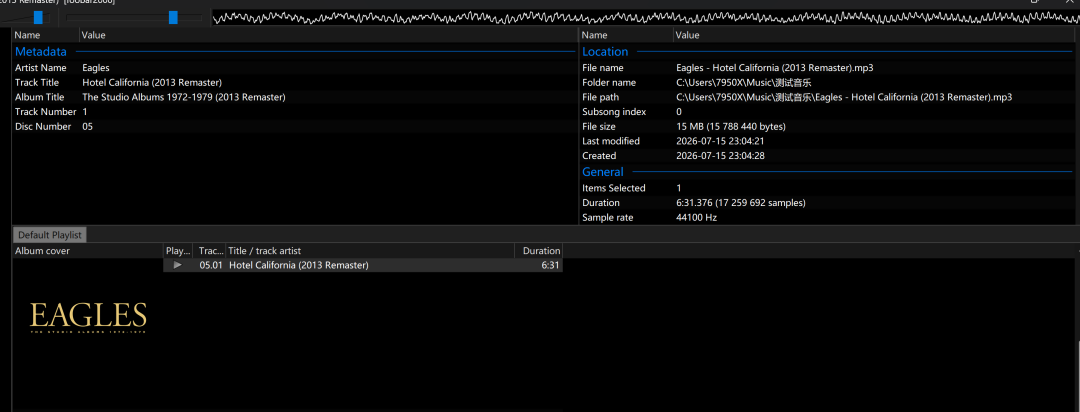The height and width of the screenshot is (412, 1080).
Task: Select the Subsong index value 0
Action: 679,112
